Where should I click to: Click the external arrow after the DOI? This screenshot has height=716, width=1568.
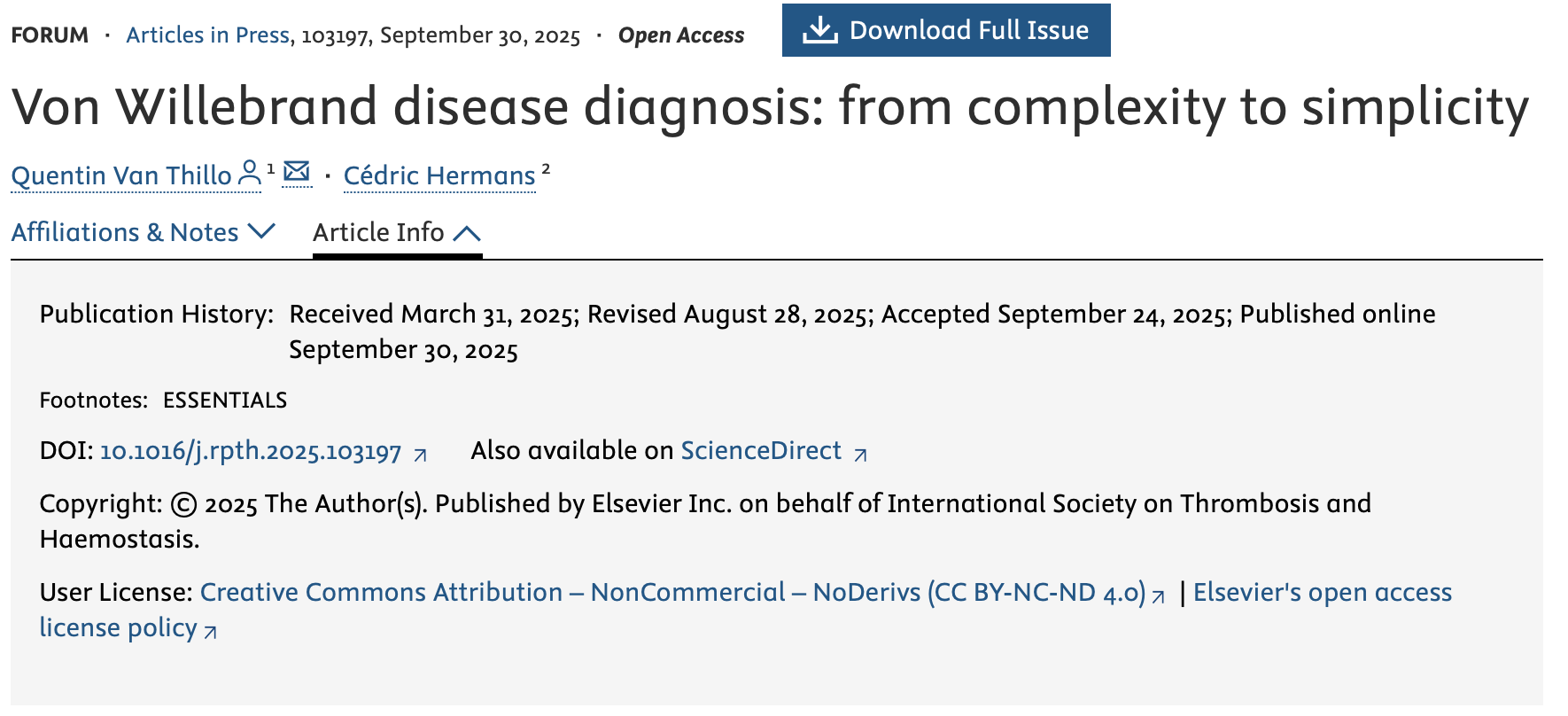421,455
